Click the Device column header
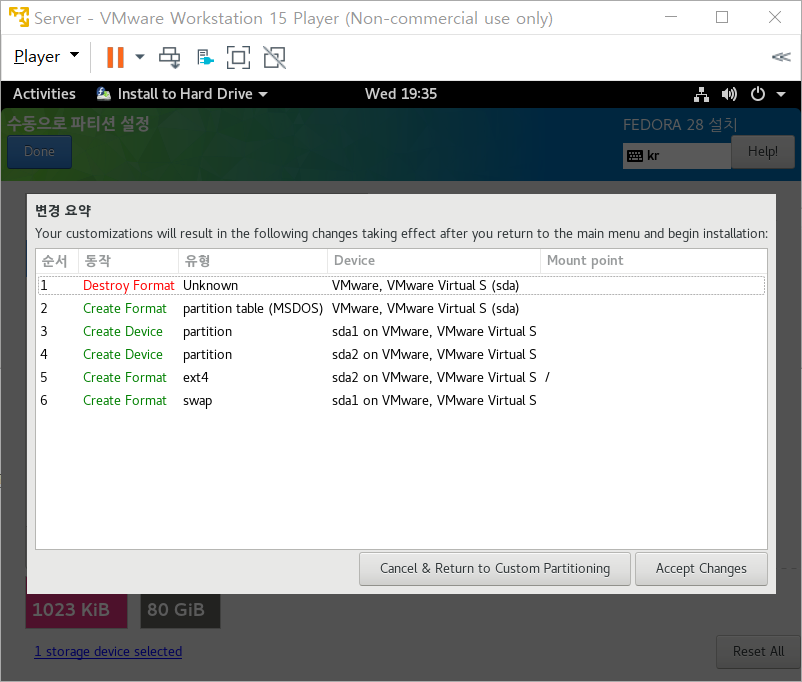 pyautogui.click(x=434, y=261)
